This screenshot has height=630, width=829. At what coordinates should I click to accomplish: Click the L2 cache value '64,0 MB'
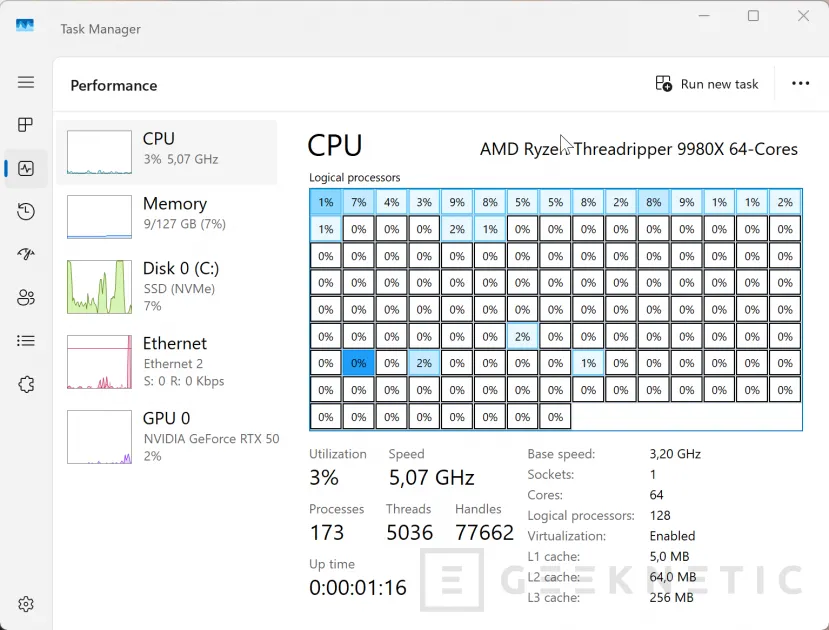tap(673, 577)
